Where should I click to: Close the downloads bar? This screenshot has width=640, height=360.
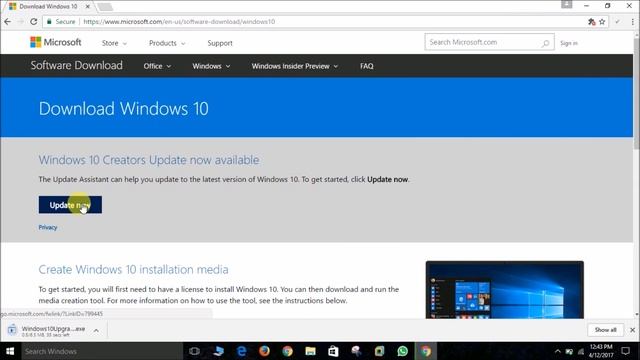tap(633, 330)
